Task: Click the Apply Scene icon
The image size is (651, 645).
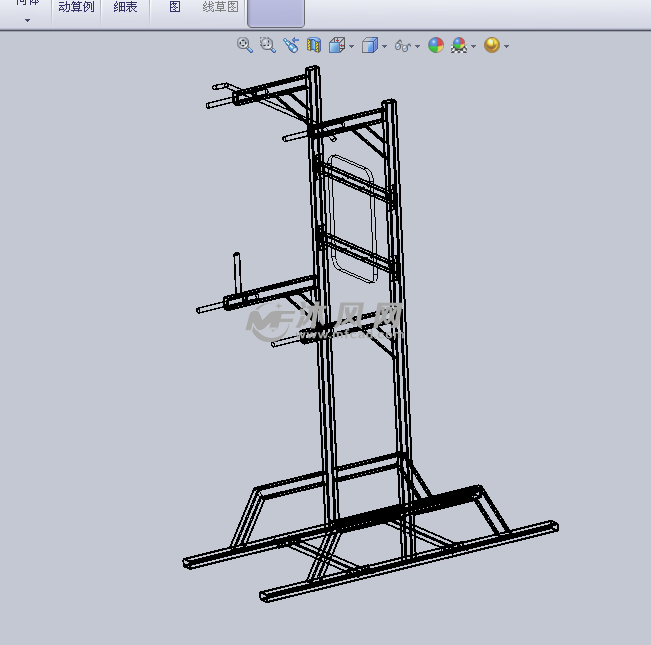Action: [x=459, y=45]
